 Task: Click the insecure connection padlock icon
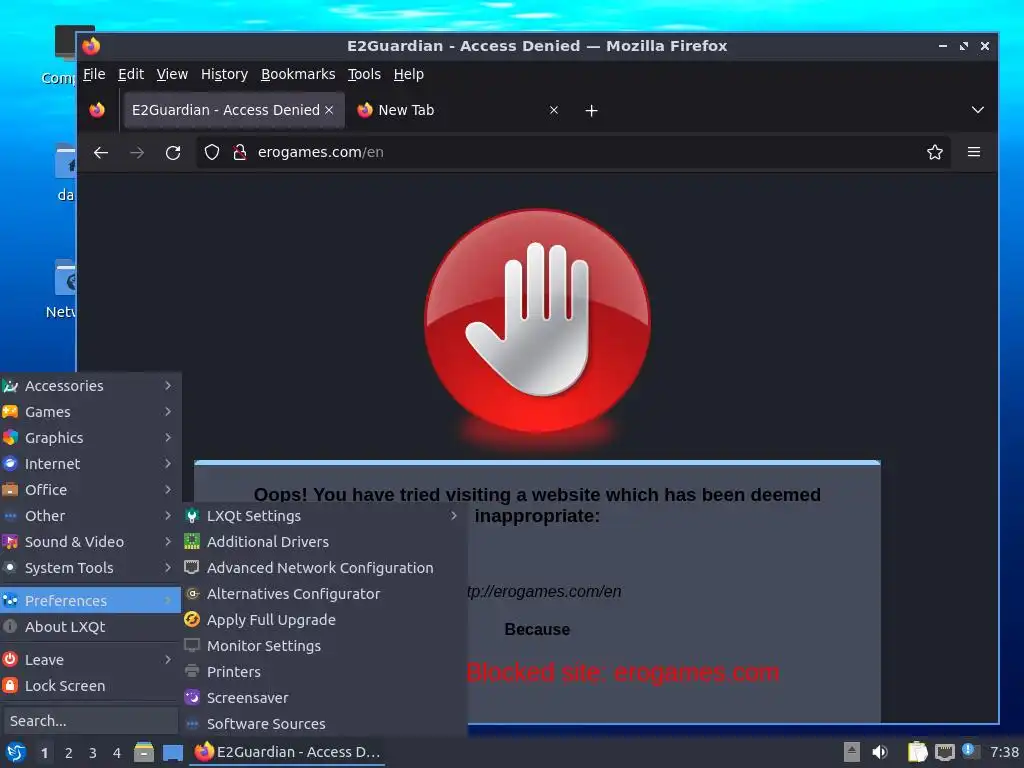point(240,152)
